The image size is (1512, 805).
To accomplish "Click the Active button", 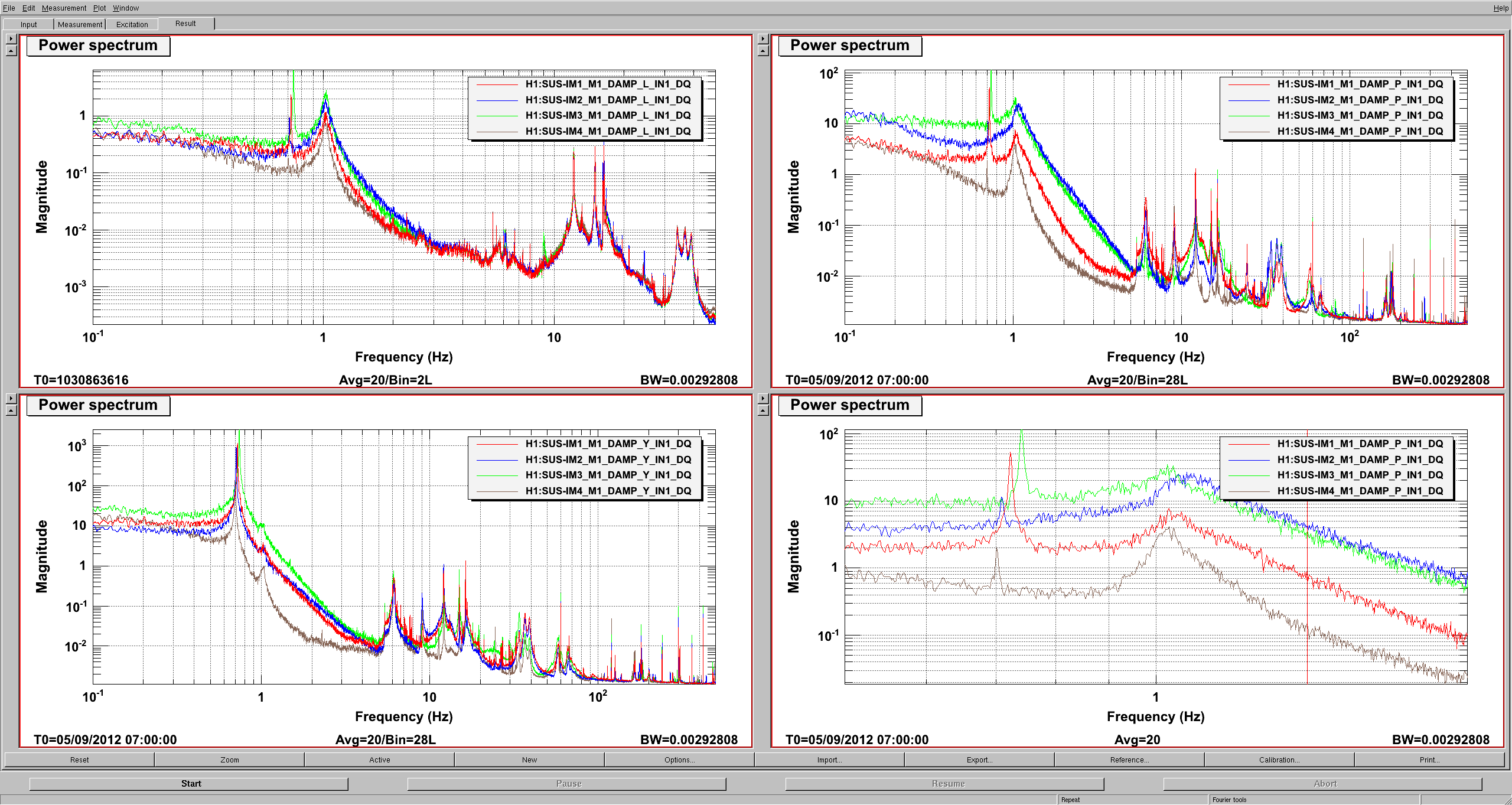I will coord(380,760).
